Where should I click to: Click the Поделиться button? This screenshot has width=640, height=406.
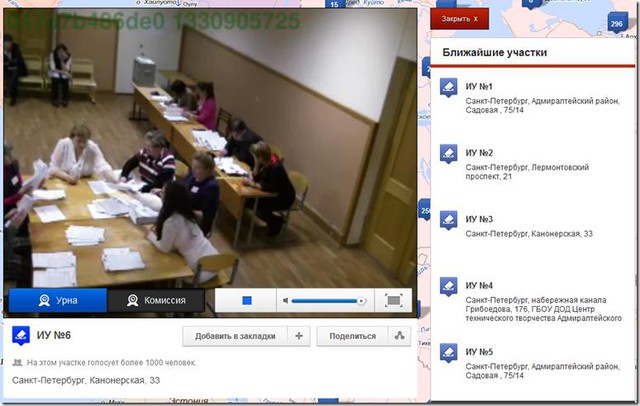pos(352,336)
